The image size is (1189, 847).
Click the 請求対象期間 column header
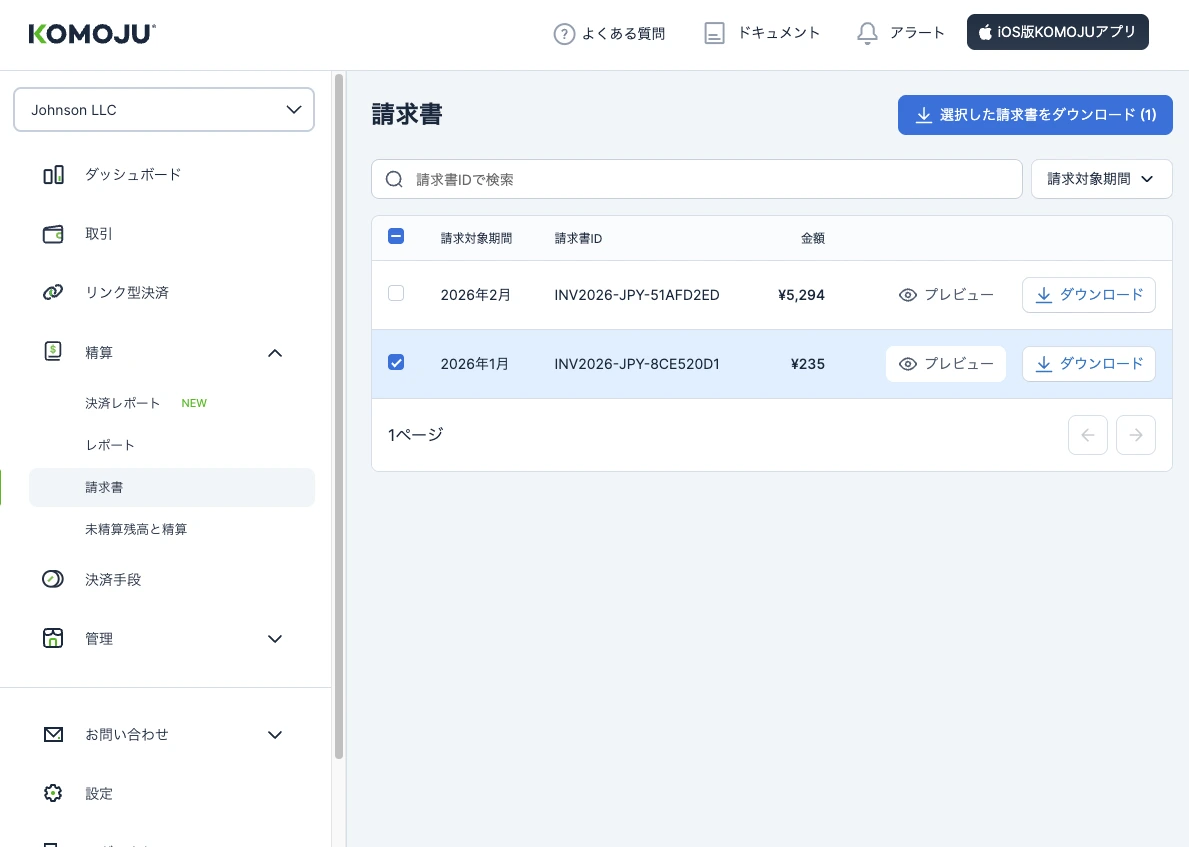tap(476, 238)
